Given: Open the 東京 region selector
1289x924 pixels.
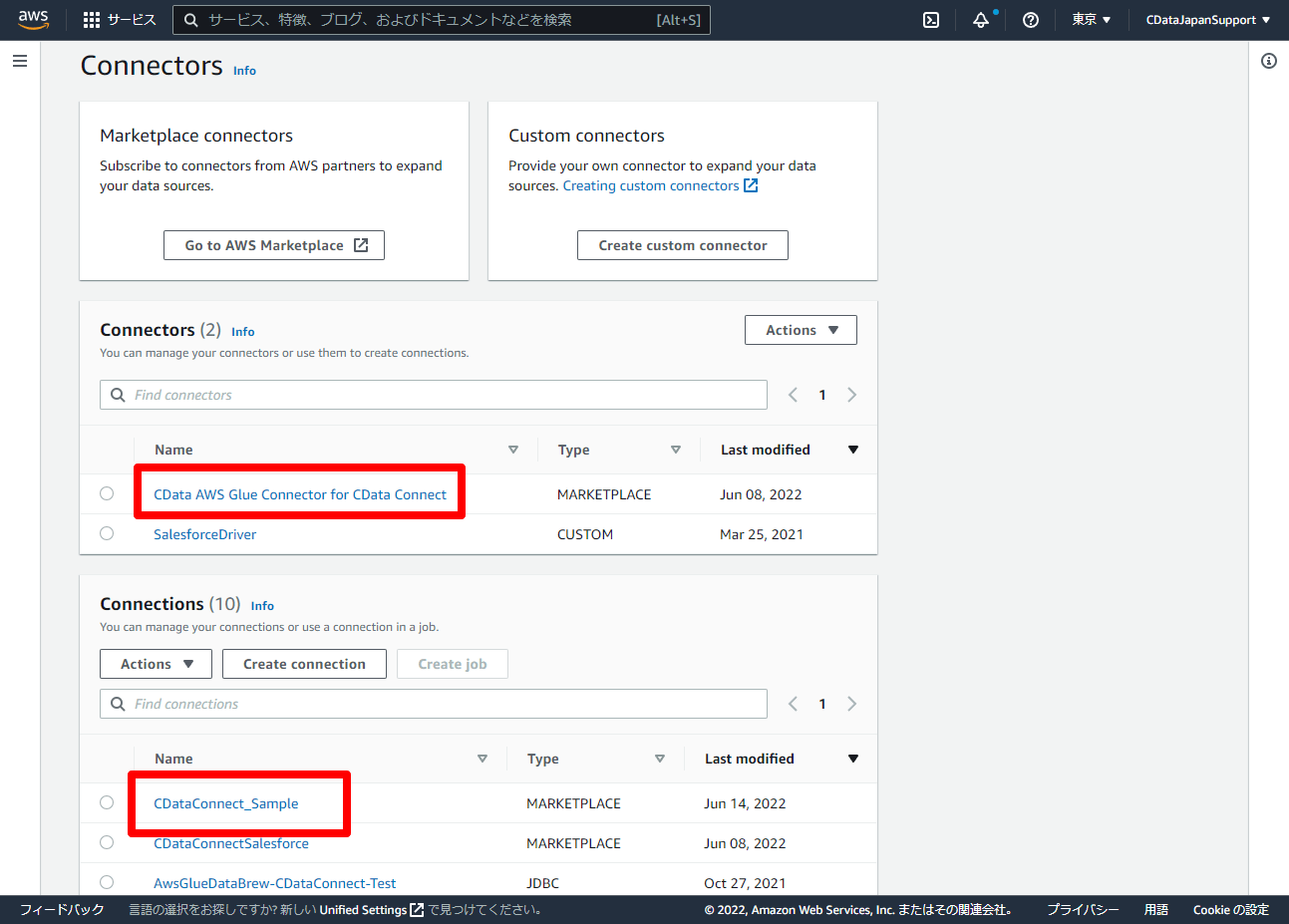Looking at the screenshot, I should coord(1092,20).
